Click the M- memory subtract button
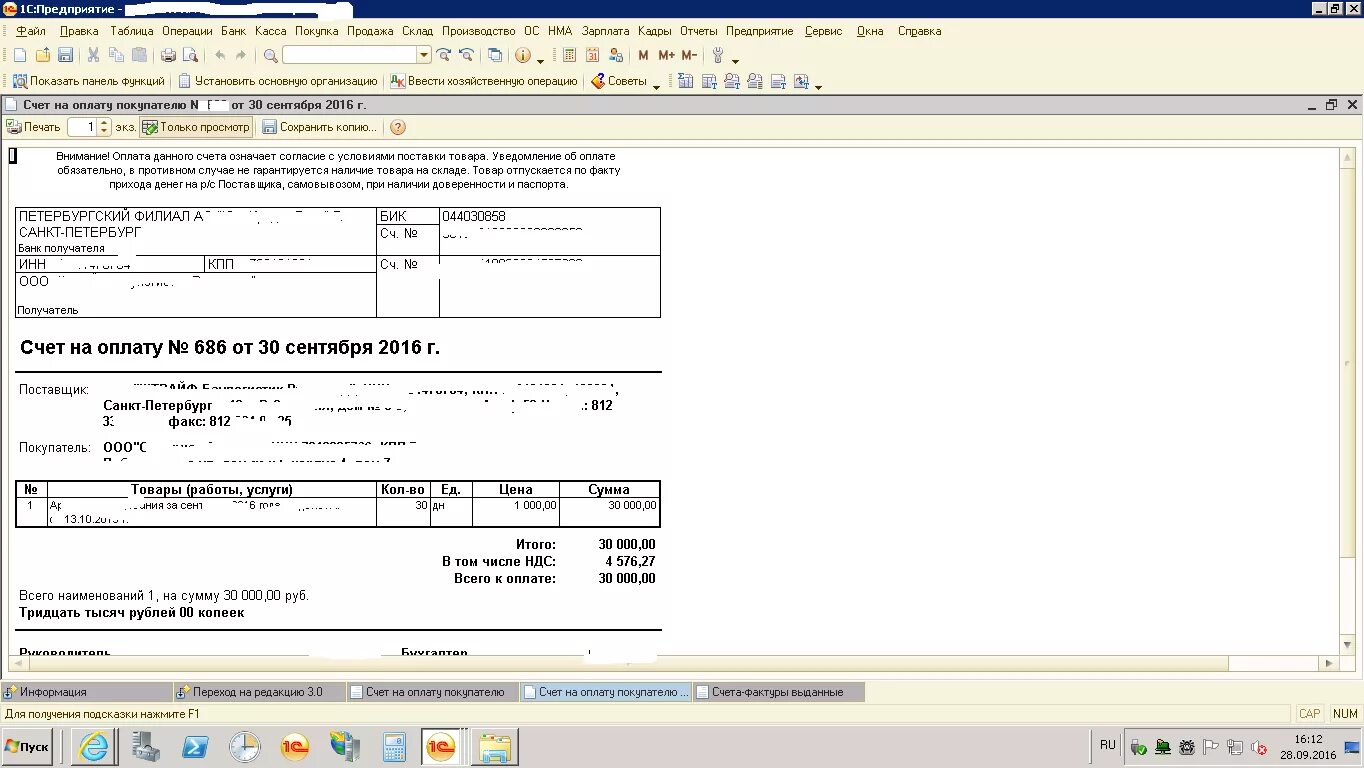 tap(689, 56)
